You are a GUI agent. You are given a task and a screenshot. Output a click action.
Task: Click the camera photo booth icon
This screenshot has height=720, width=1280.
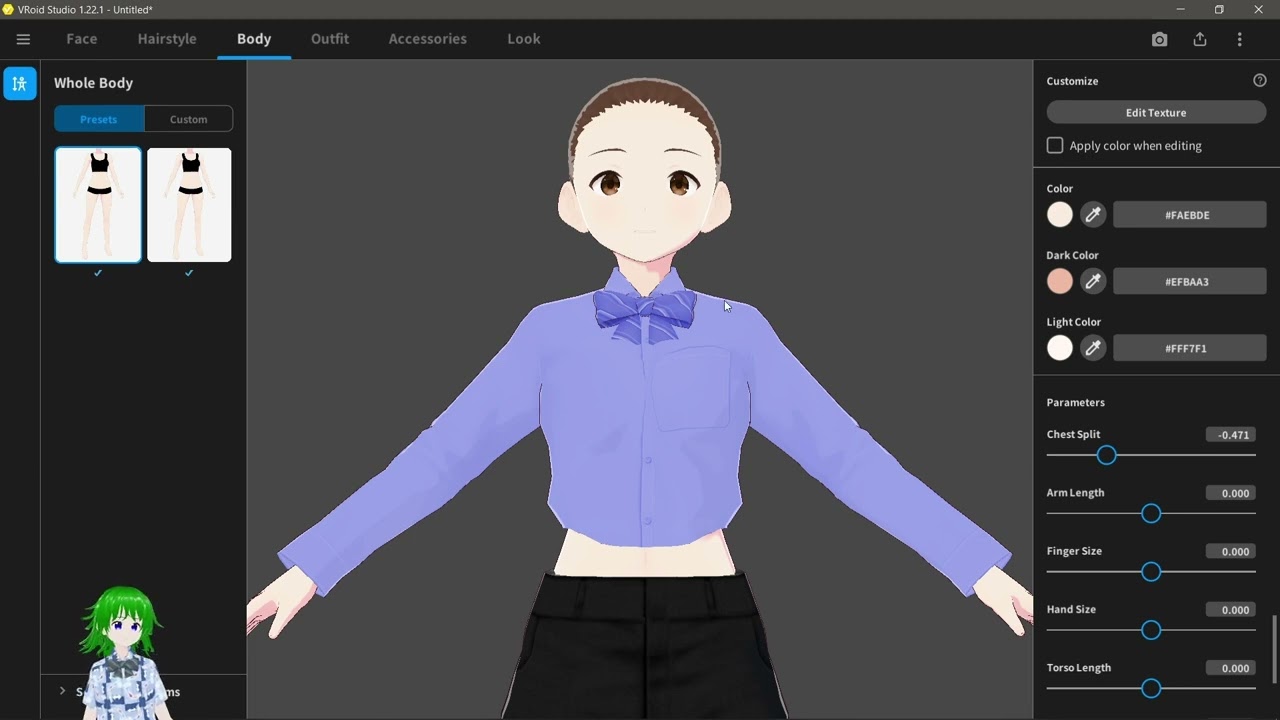click(1159, 39)
